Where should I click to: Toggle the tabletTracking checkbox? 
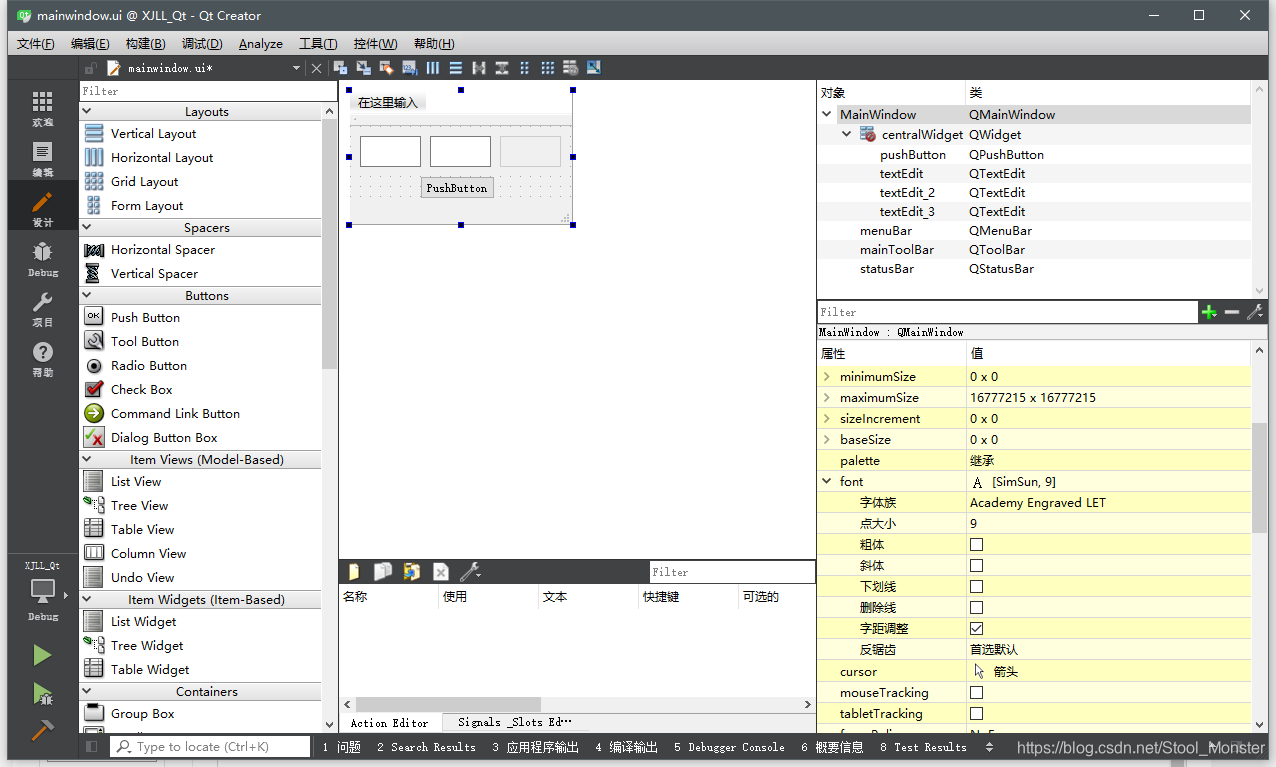977,714
